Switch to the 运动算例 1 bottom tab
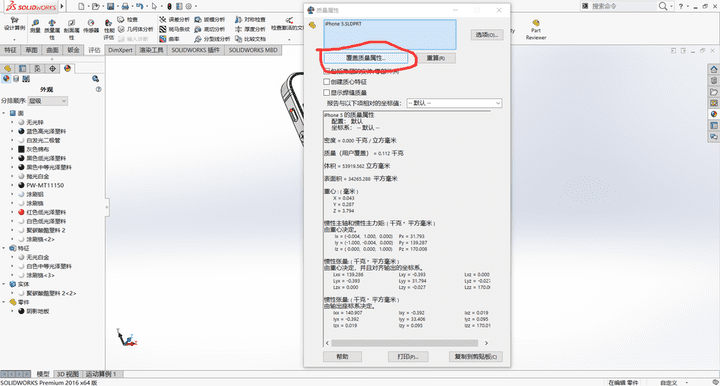720x386 pixels. [x=101, y=374]
